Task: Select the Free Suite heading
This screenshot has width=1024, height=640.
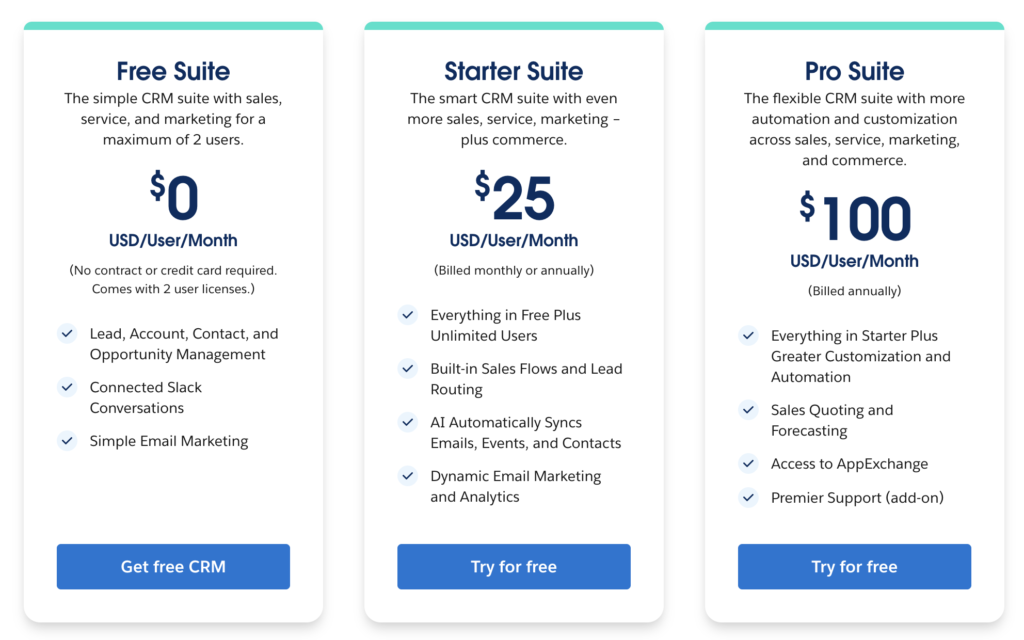Action: click(173, 71)
